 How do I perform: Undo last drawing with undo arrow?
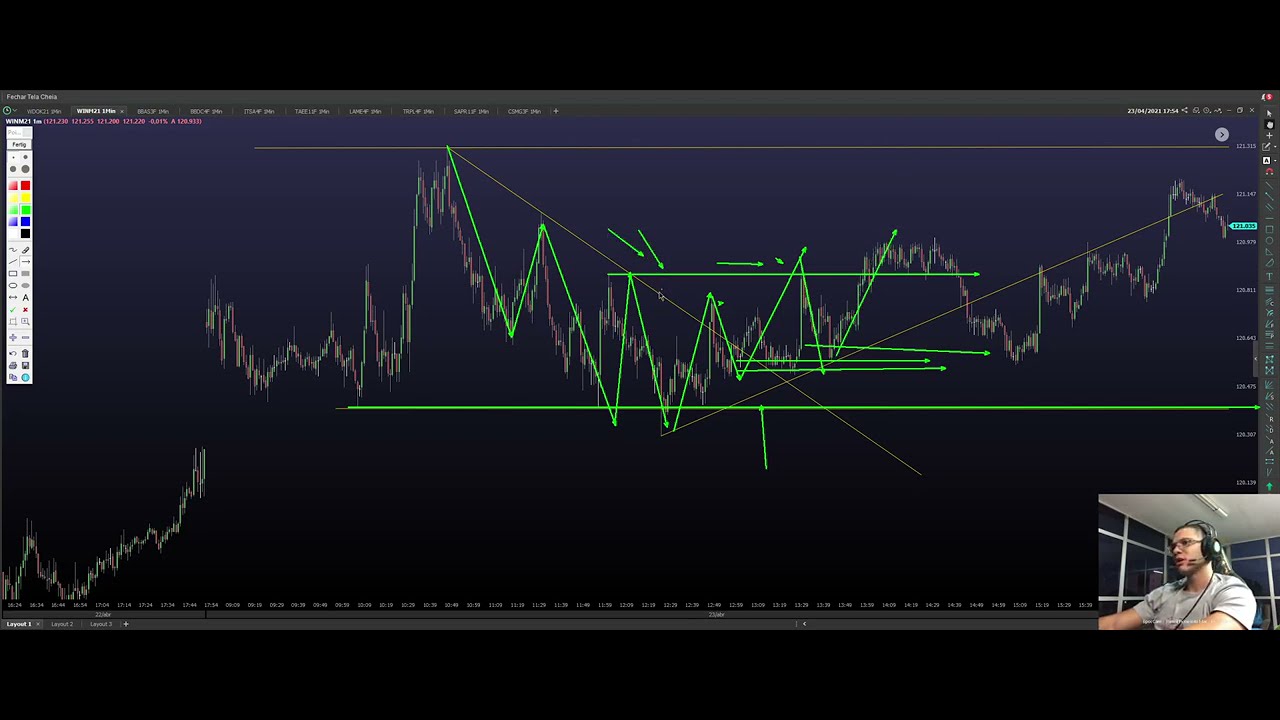(13, 353)
